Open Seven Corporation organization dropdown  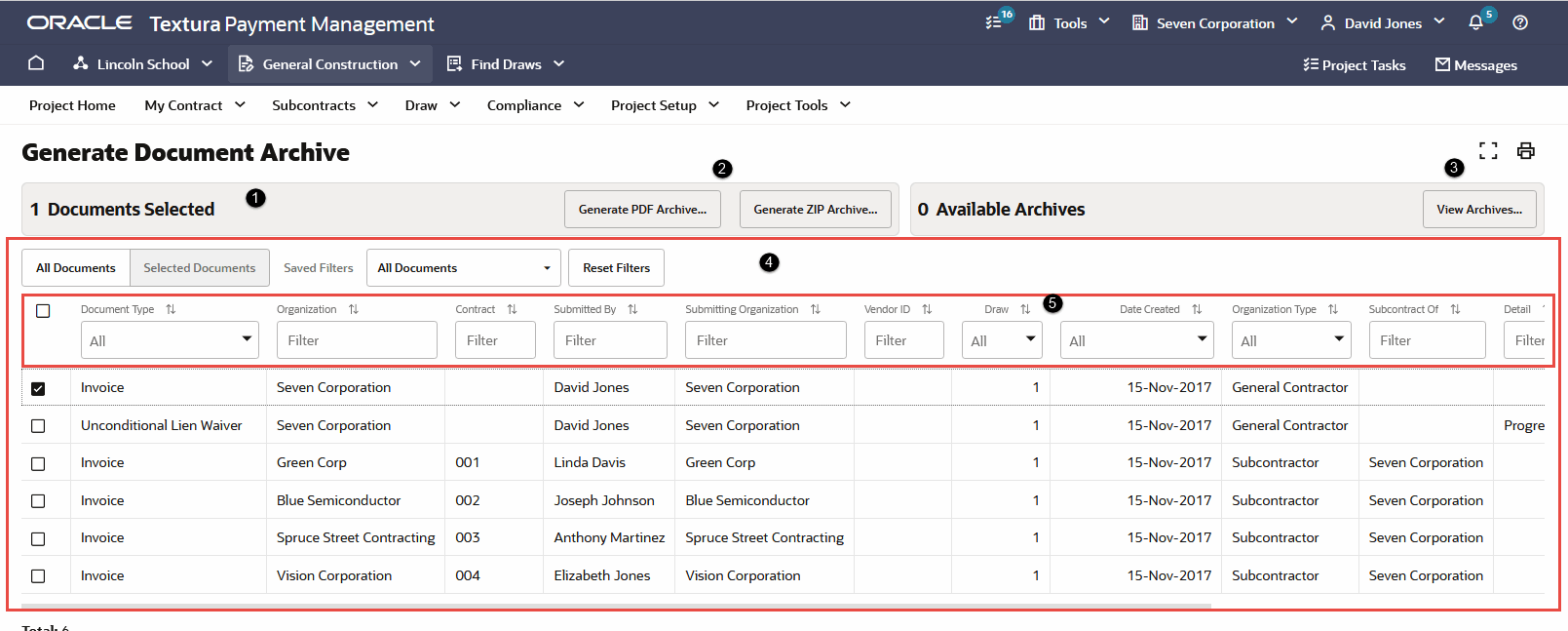coord(1214,22)
